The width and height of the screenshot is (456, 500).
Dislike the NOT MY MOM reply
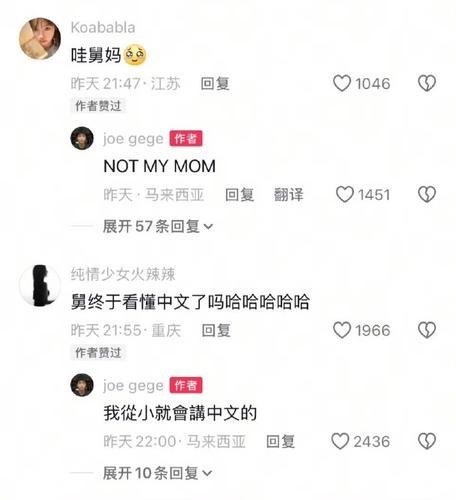tap(427, 194)
